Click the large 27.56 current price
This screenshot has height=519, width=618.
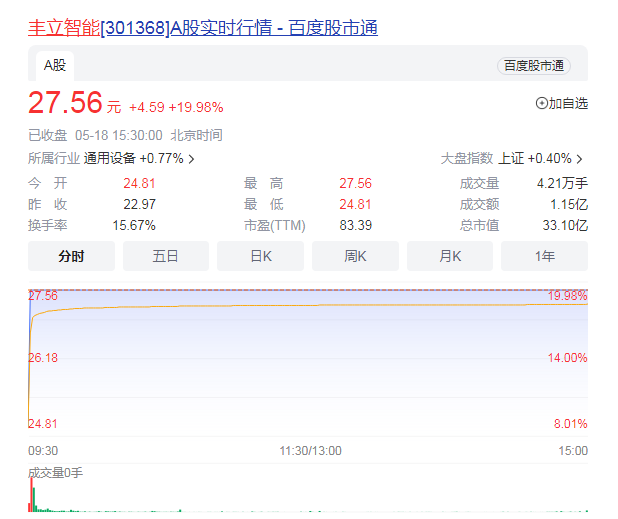coord(65,103)
